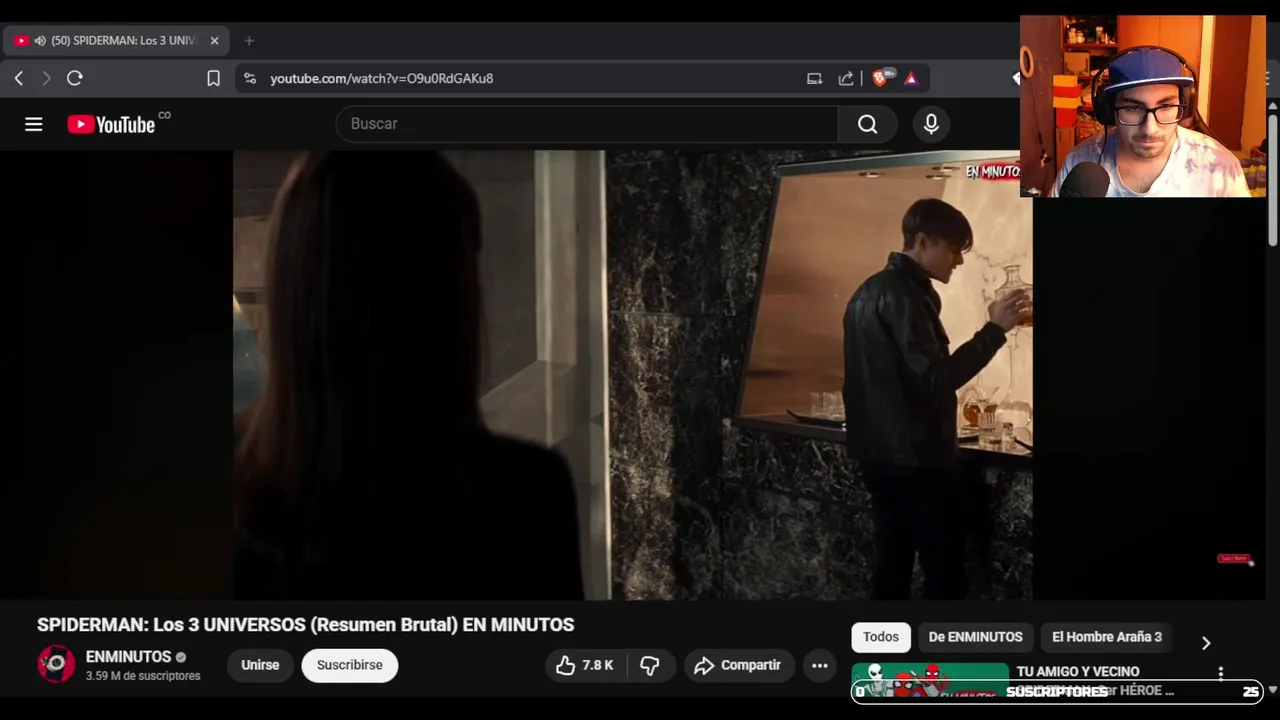Select the De ENMINUTOS filter chip
This screenshot has height=720, width=1280.
[975, 637]
